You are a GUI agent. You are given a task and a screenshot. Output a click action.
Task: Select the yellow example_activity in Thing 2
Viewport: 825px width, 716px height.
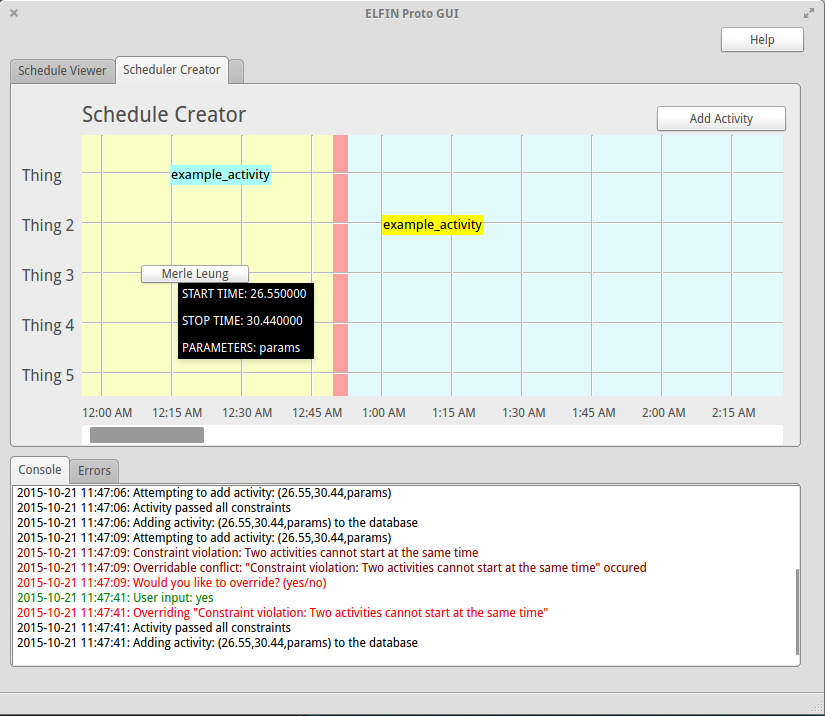pos(432,225)
